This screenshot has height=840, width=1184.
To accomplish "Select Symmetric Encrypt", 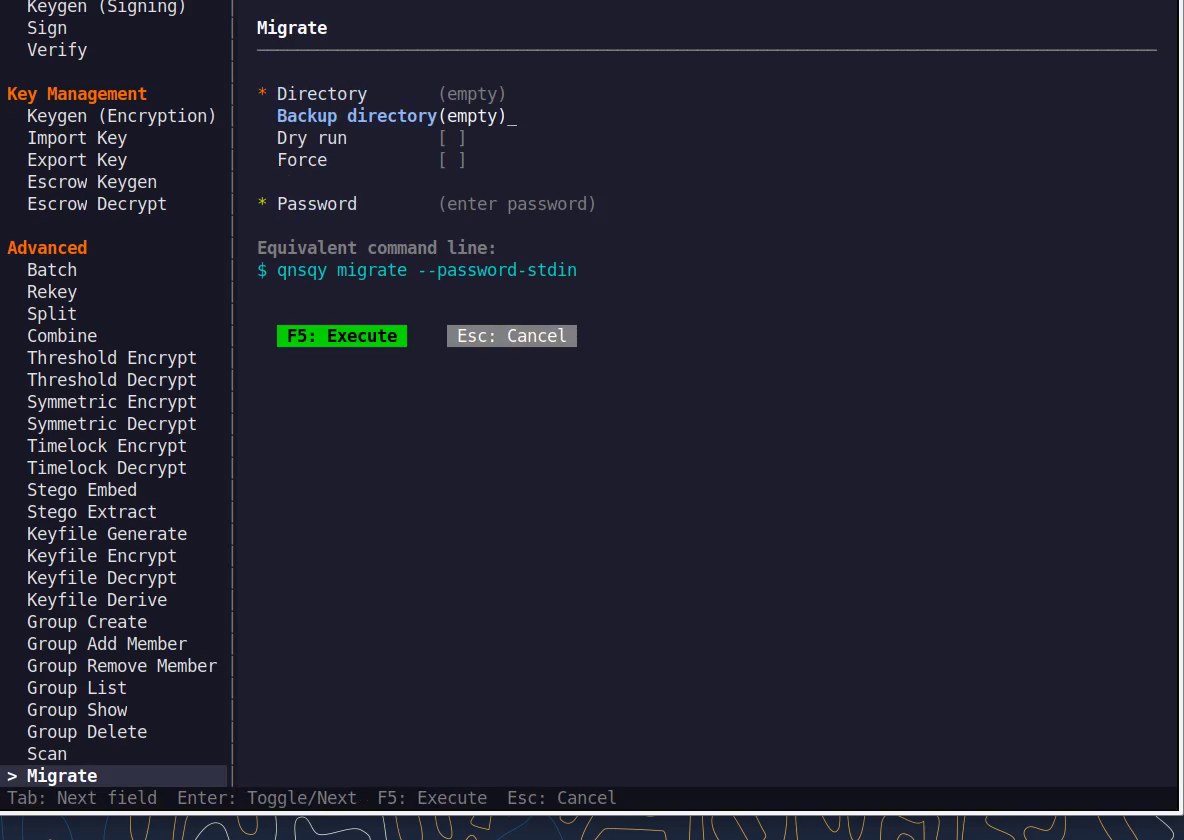I will click(x=112, y=402).
